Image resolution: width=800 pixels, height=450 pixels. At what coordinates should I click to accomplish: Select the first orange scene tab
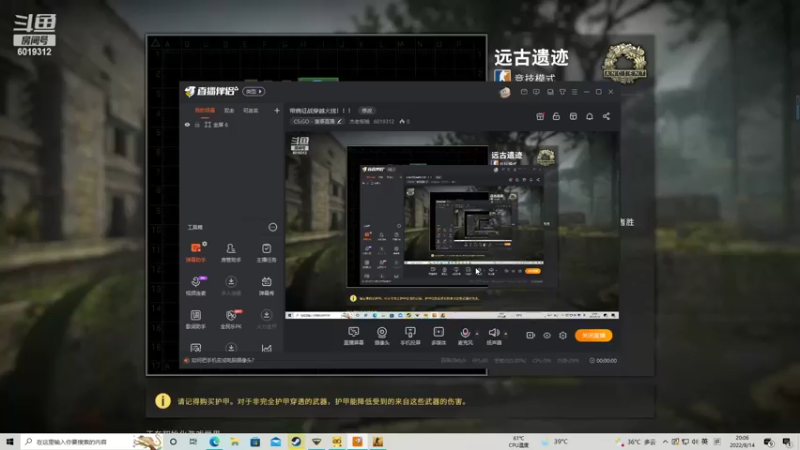point(205,111)
